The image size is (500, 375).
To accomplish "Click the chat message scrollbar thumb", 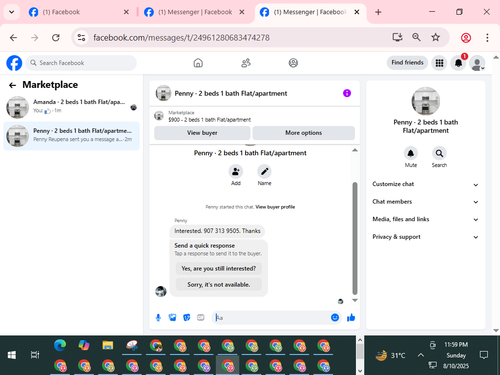I will [x=355, y=238].
